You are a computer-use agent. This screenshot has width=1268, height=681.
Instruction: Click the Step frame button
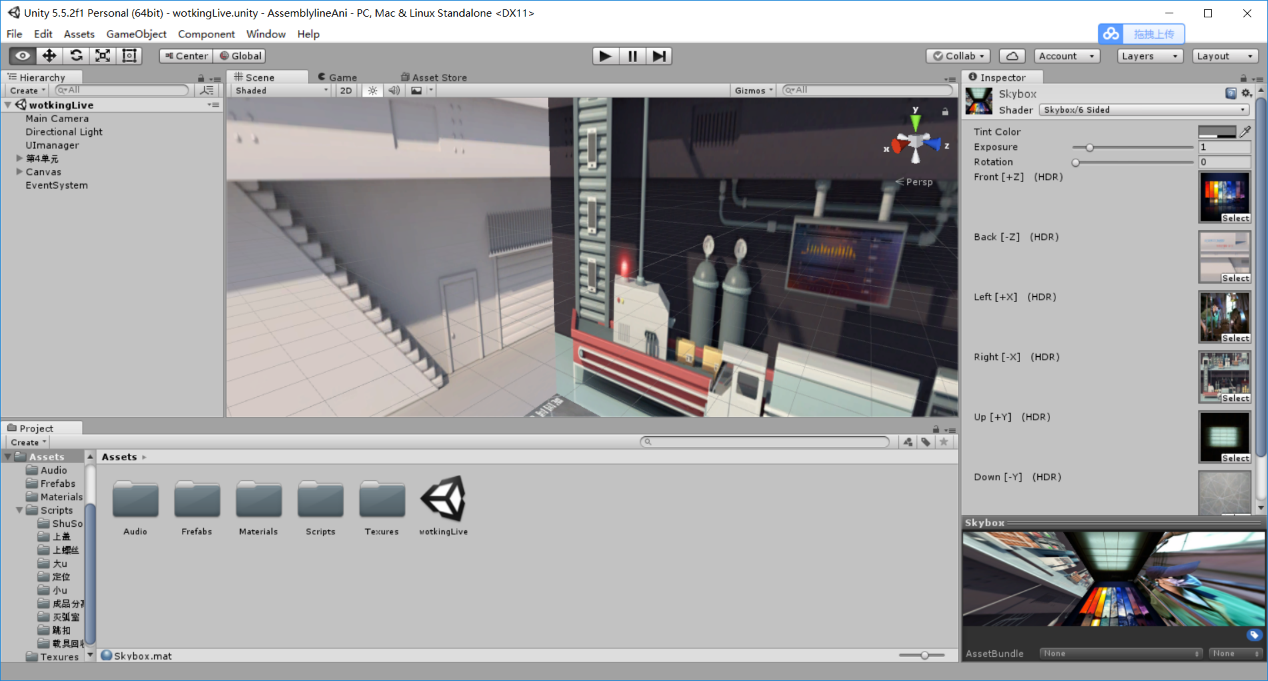coord(659,56)
